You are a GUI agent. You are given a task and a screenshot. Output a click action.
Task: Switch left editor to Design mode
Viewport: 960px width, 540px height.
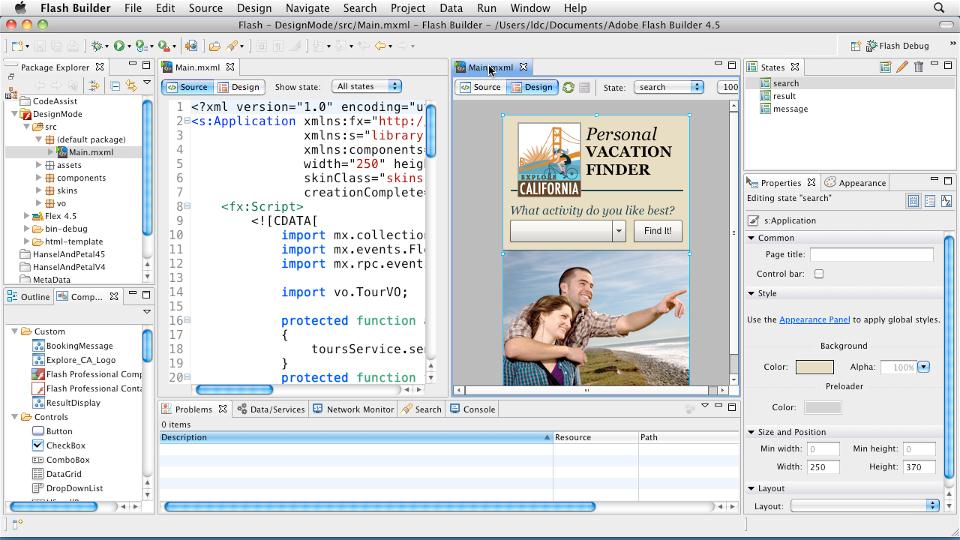239,87
